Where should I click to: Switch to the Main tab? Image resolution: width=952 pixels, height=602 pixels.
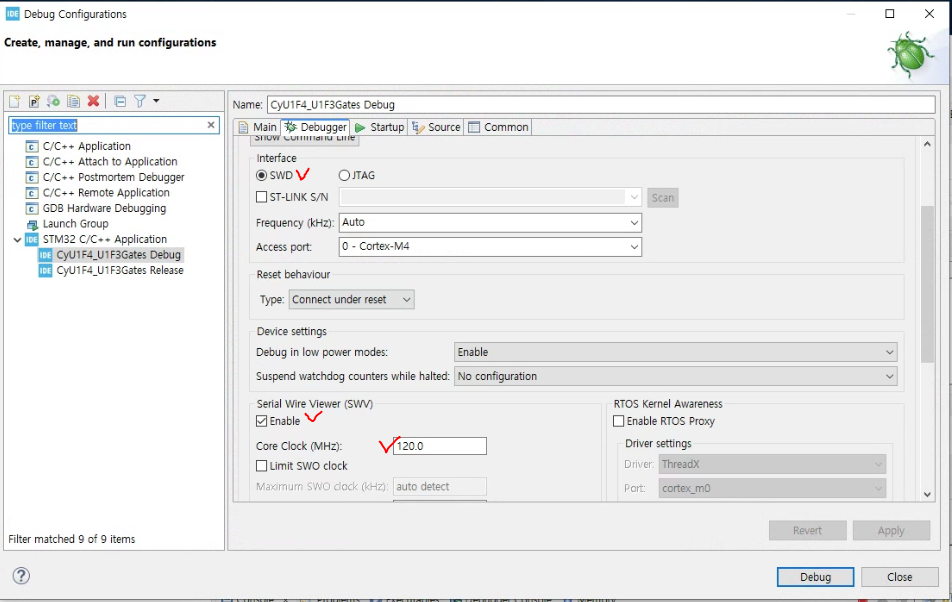click(257, 127)
